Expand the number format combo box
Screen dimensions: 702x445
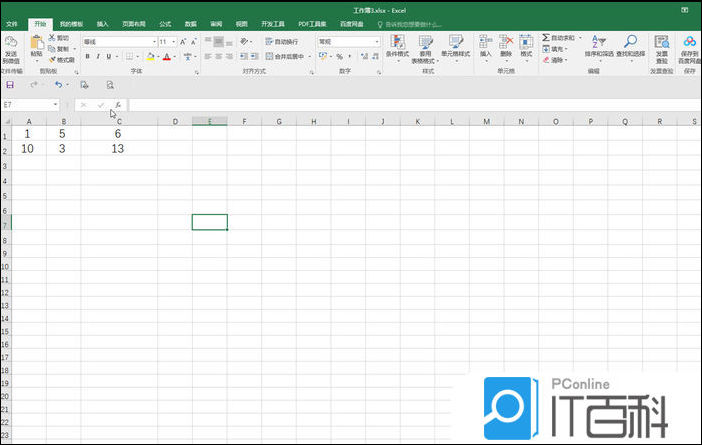[x=377, y=42]
